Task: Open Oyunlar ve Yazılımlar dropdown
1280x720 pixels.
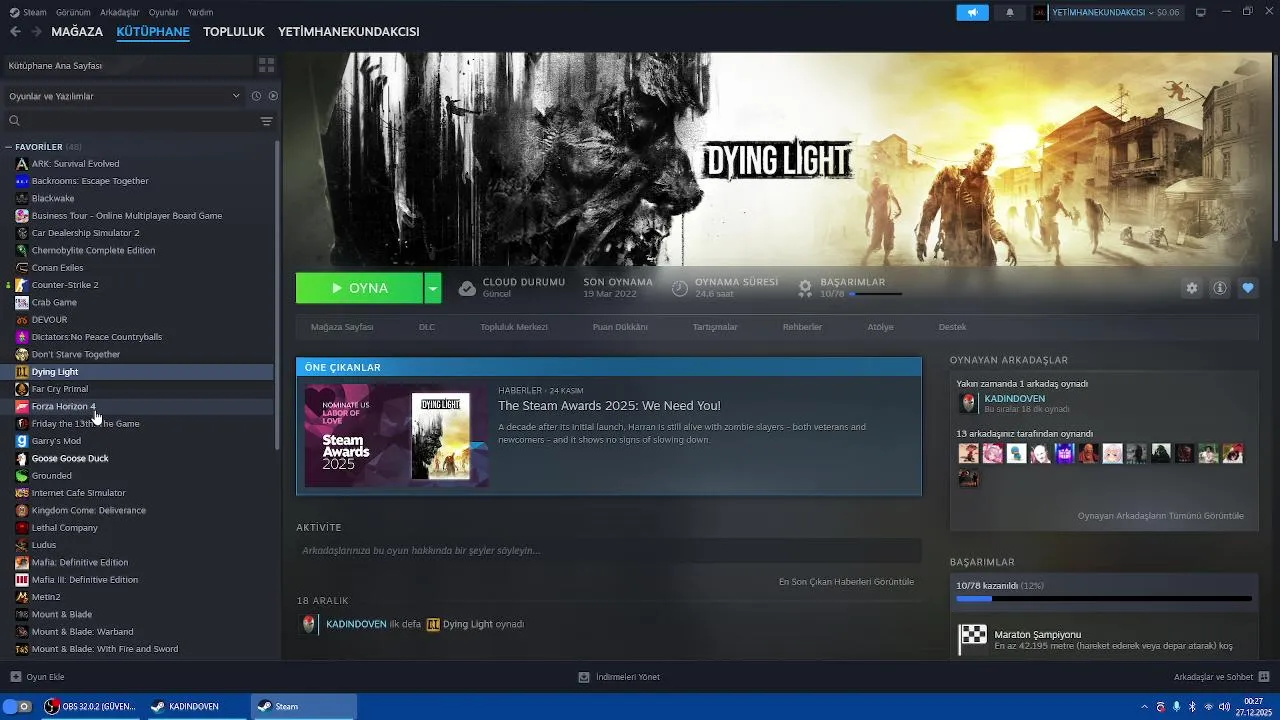Action: click(x=124, y=96)
